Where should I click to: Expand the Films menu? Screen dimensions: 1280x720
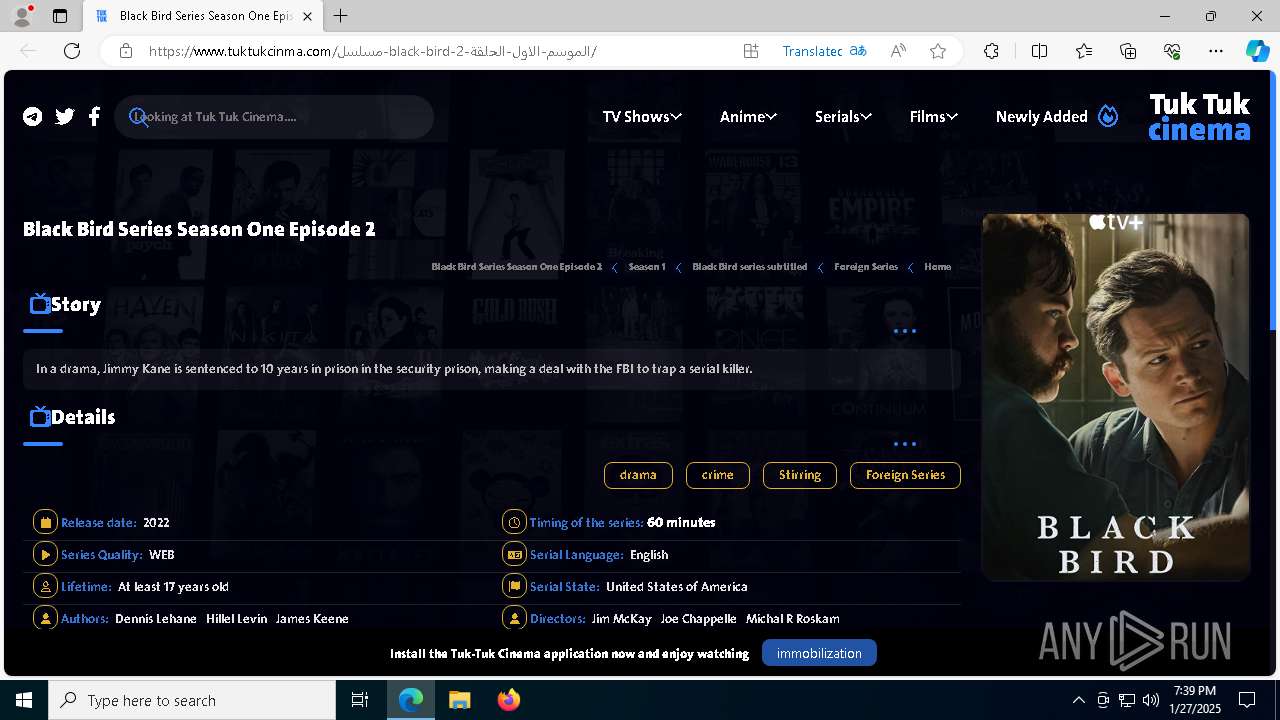point(934,117)
